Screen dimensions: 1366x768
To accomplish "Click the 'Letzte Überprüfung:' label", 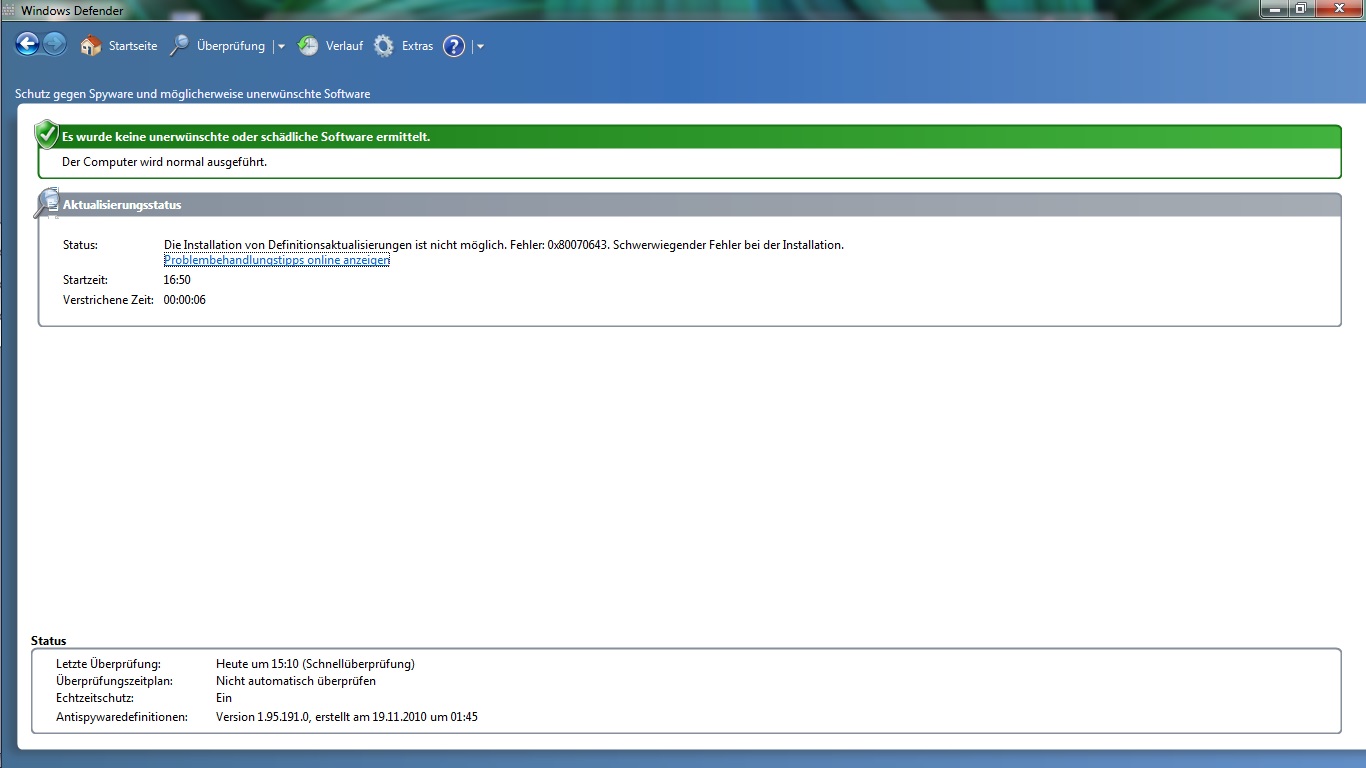I will [108, 664].
